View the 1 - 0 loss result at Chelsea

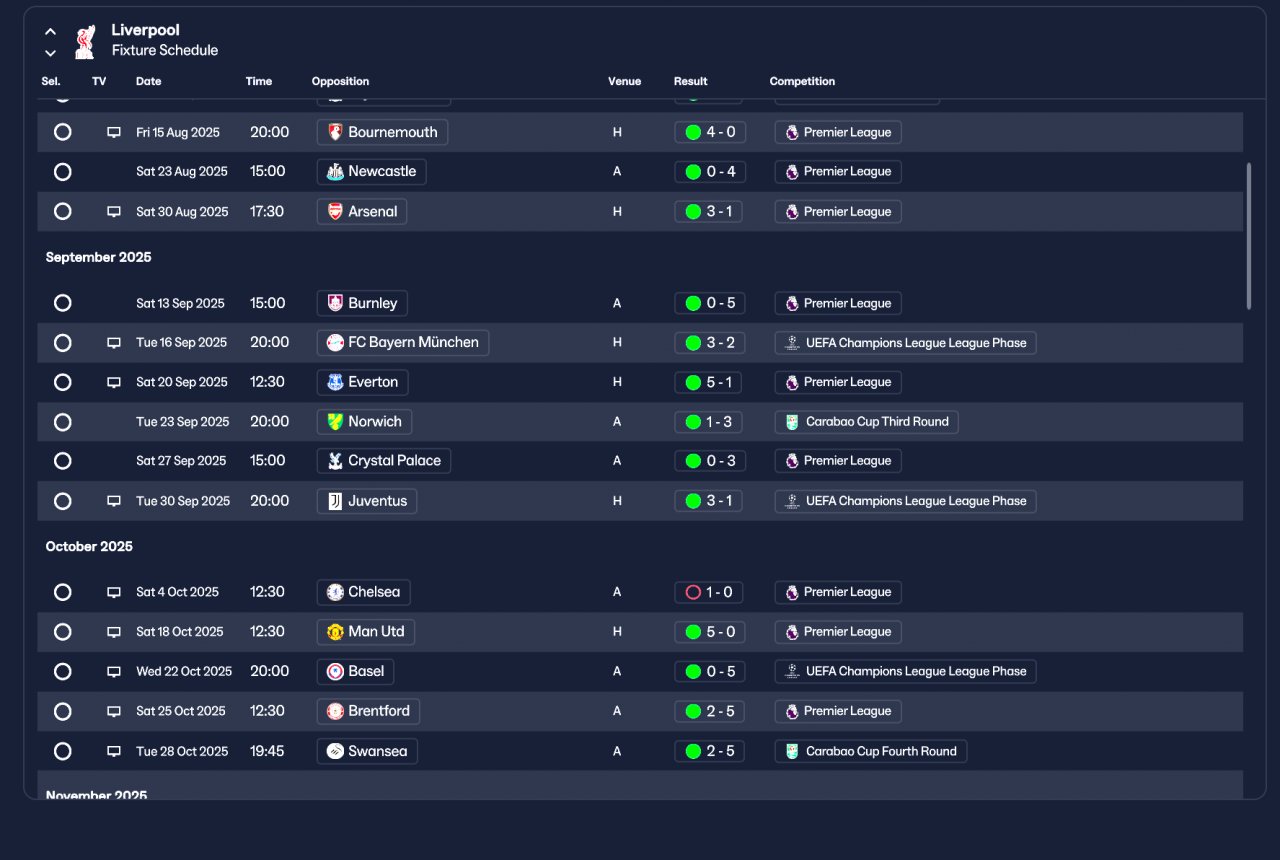(709, 592)
